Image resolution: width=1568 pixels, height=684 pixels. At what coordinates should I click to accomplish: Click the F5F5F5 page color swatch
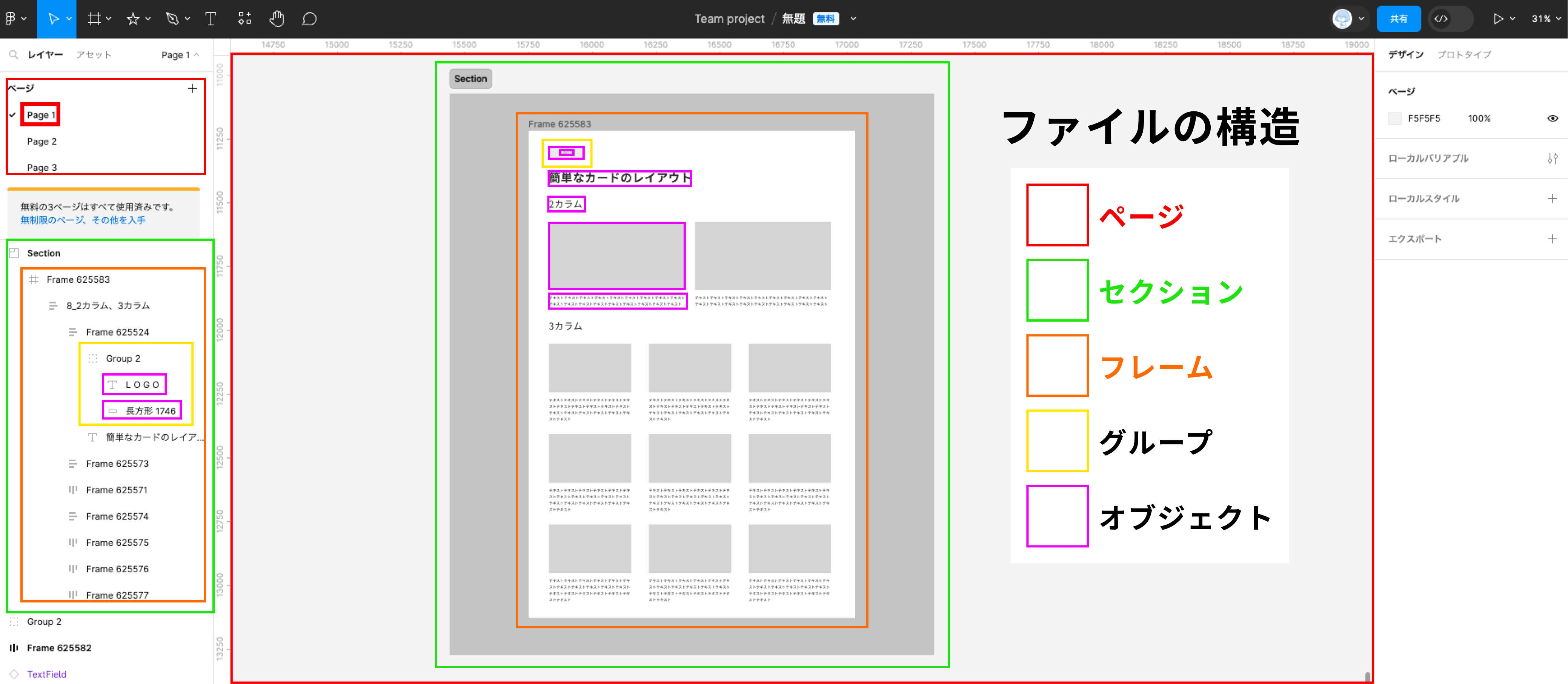click(1394, 118)
